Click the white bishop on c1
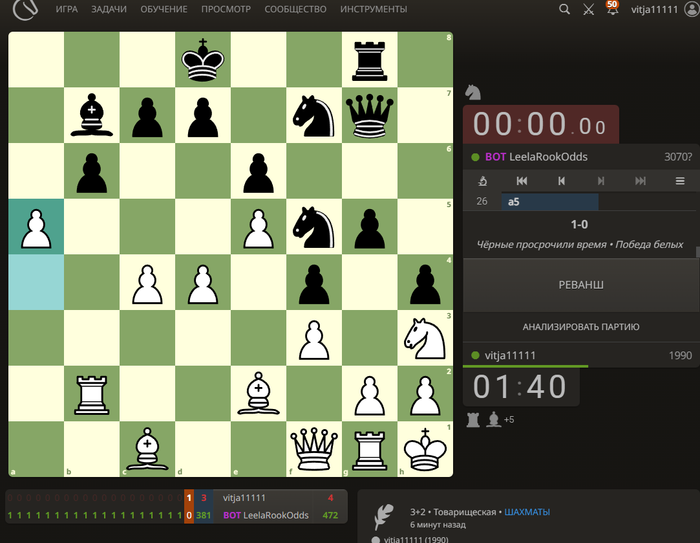Viewport: 700px width, 543px height. pos(147,449)
